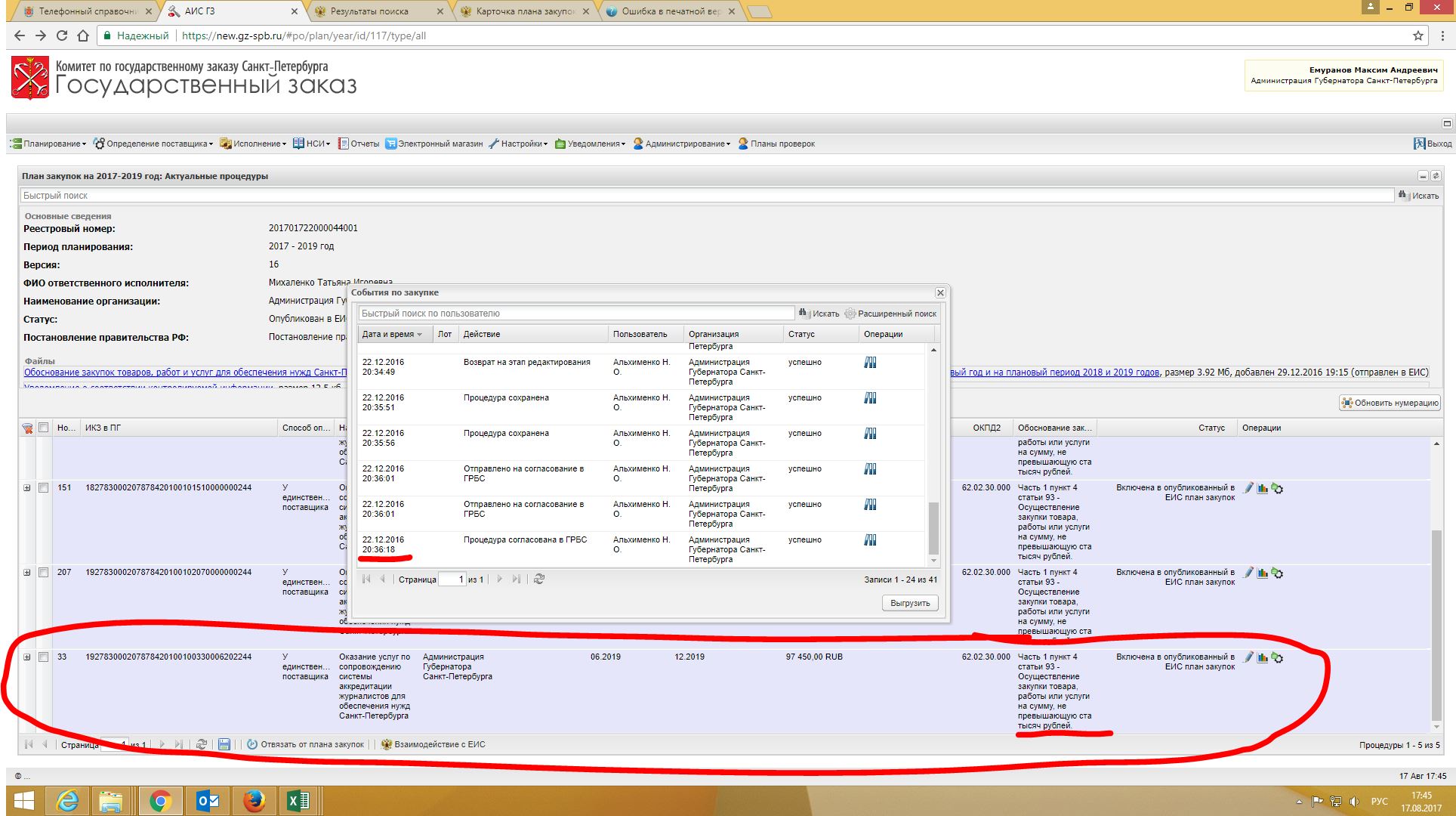The width and height of the screenshot is (1456, 816).
Task: Click the pencil edit icon for procedure 151
Action: [x=1248, y=488]
